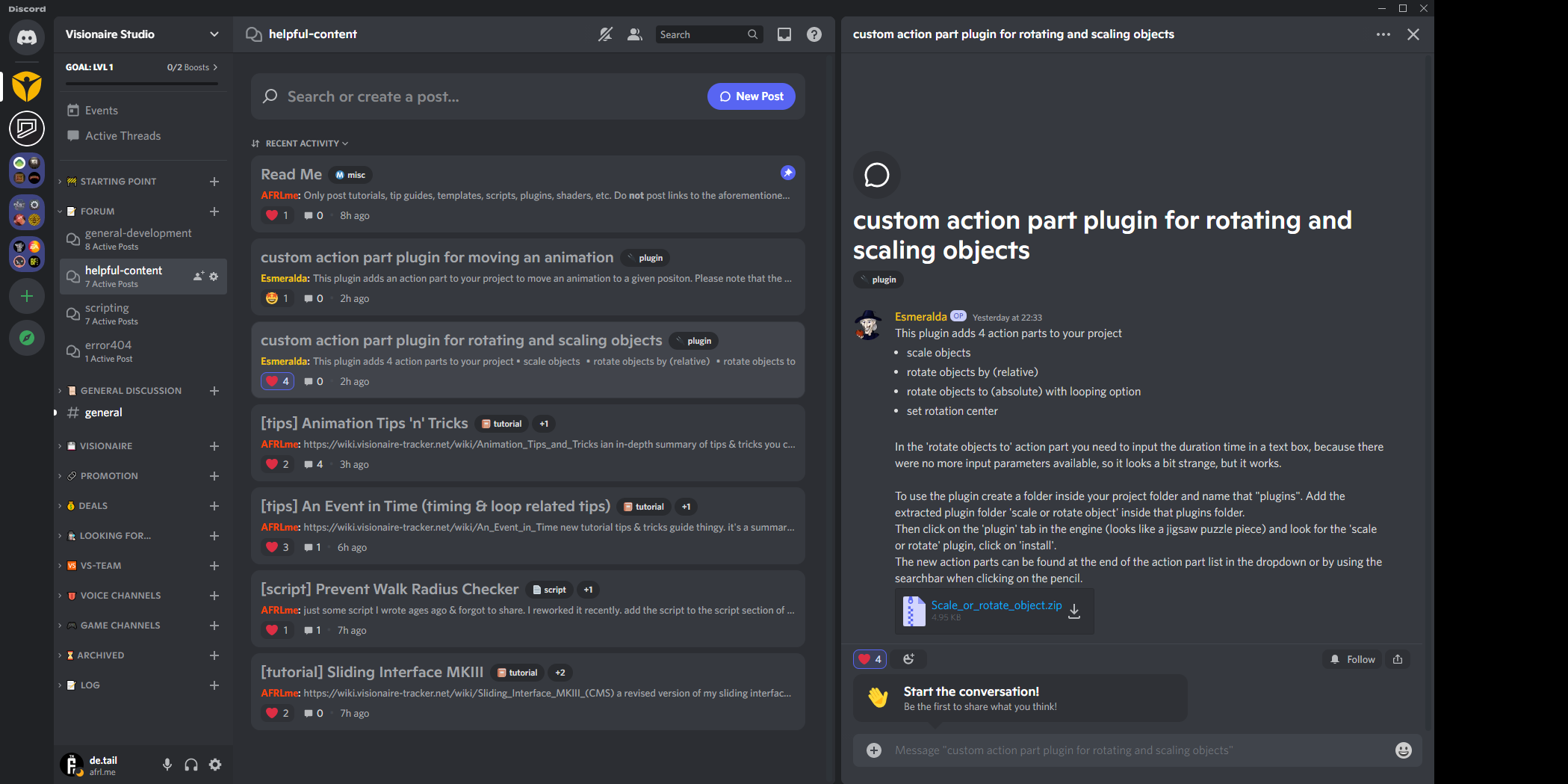1568x784 pixels.
Task: Add channel to FORUM category
Action: tap(214, 212)
